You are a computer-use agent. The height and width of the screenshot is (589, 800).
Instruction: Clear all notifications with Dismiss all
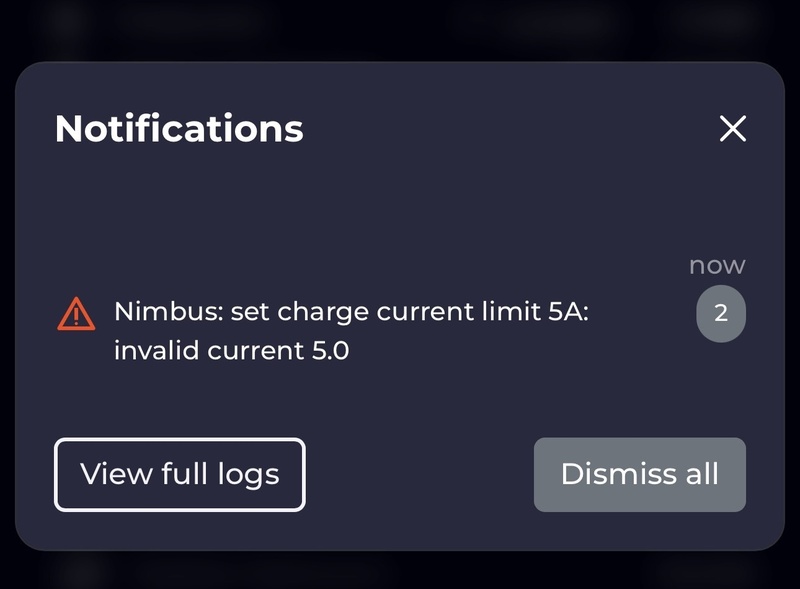tap(639, 474)
